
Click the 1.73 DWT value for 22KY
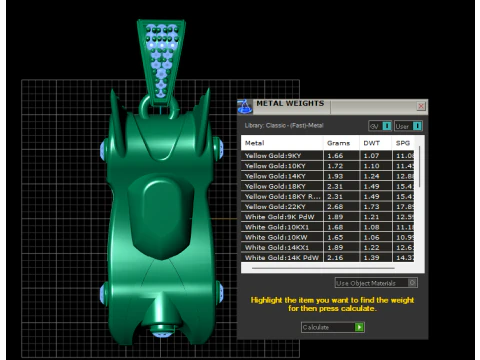371,207
